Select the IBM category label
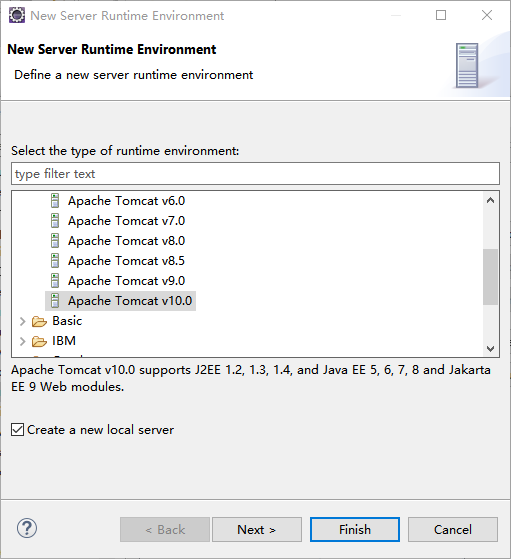 (x=64, y=340)
